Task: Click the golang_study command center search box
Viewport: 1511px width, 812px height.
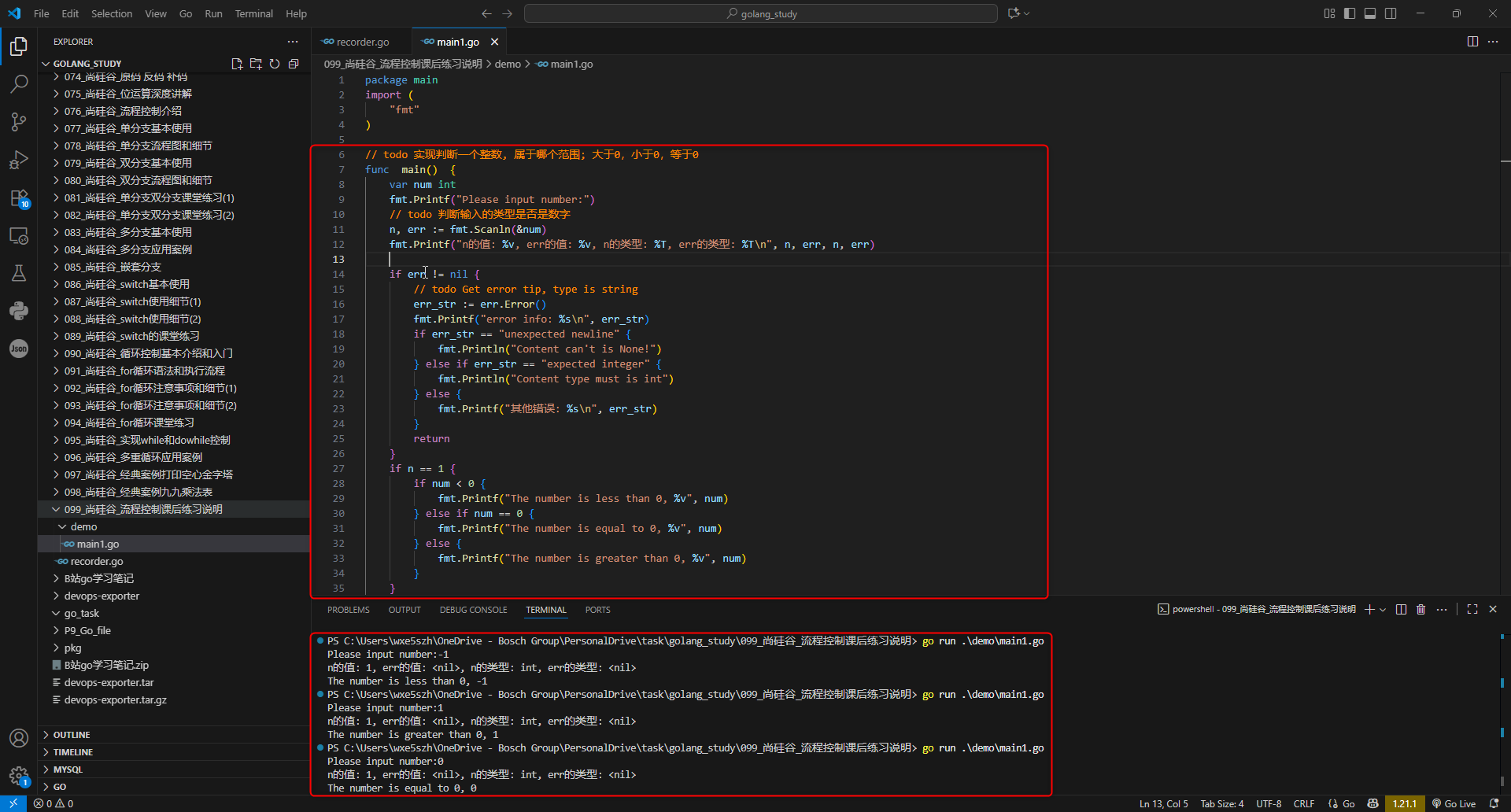Action: (x=761, y=13)
